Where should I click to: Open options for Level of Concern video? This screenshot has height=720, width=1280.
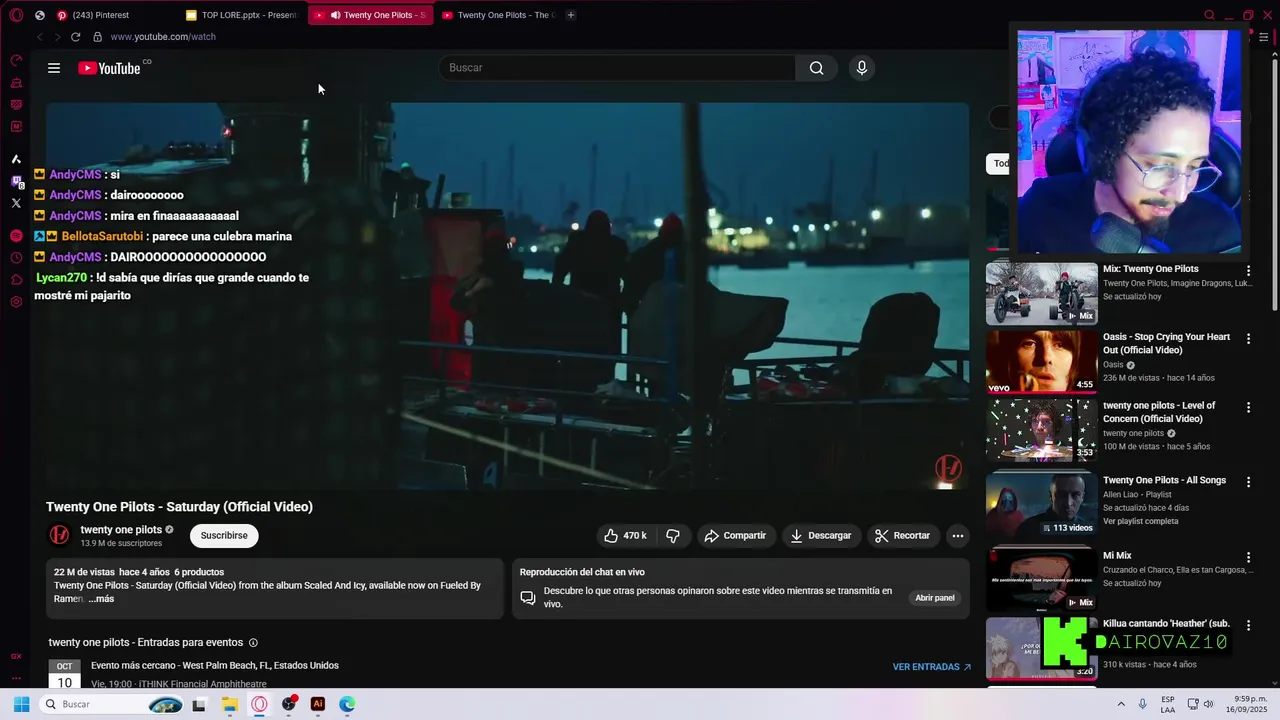click(1248, 408)
